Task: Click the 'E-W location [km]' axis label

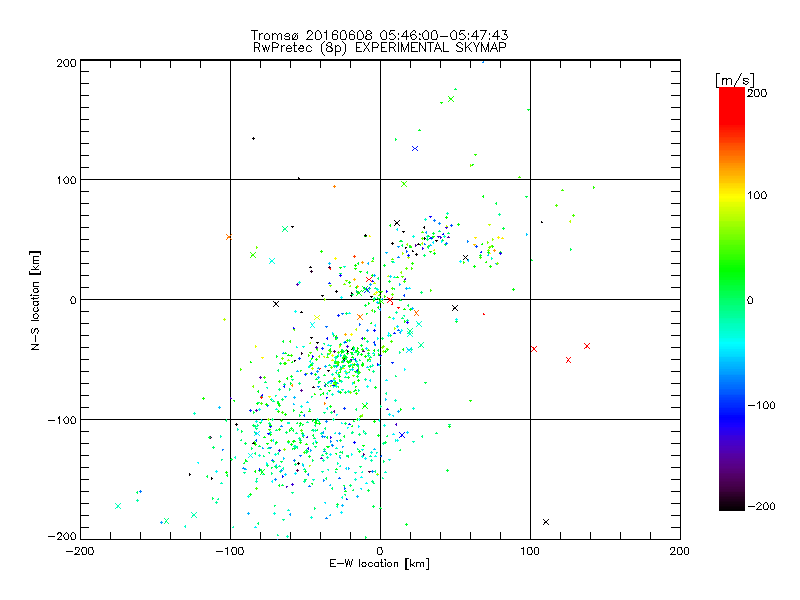Action: [379, 563]
